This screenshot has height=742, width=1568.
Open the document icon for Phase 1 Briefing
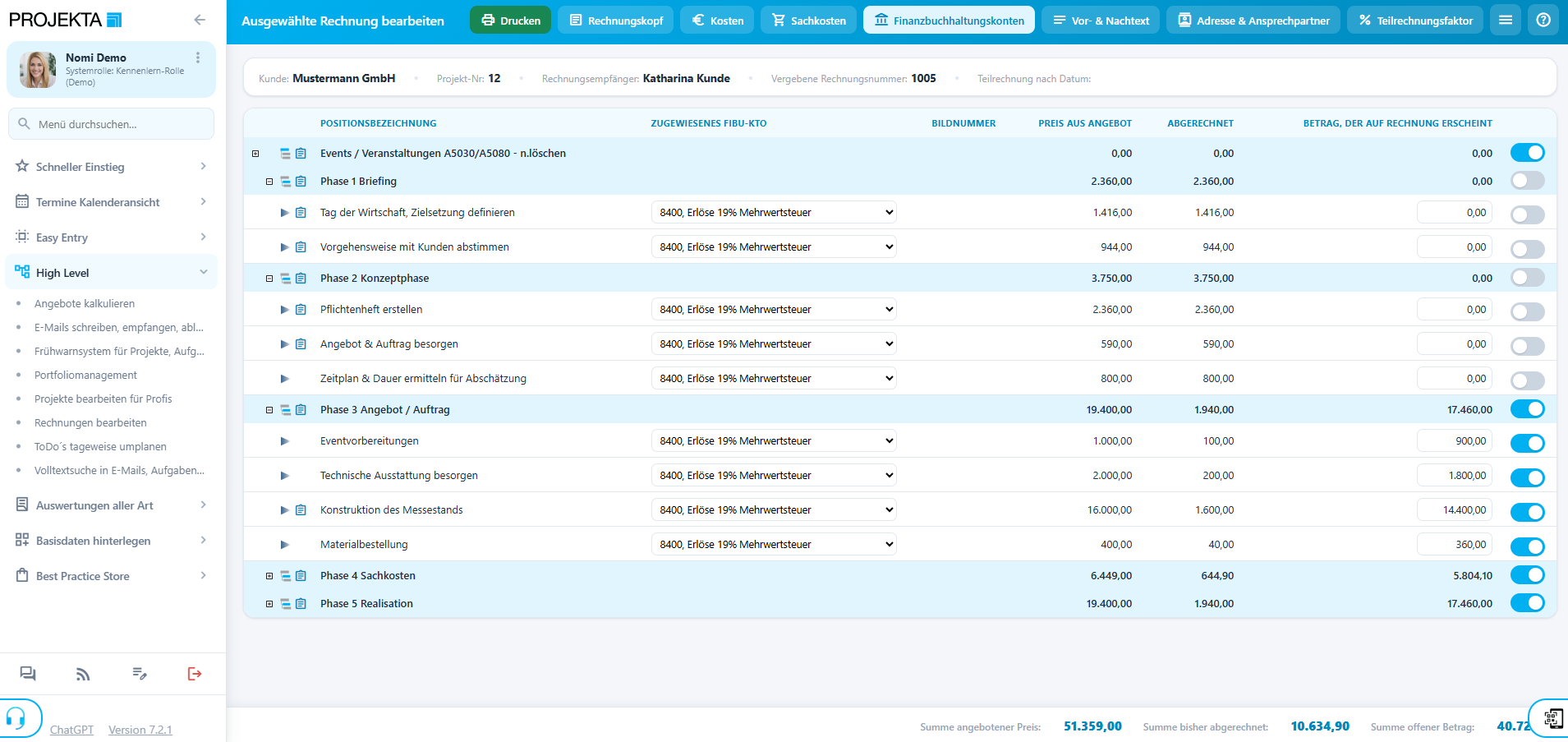point(301,182)
